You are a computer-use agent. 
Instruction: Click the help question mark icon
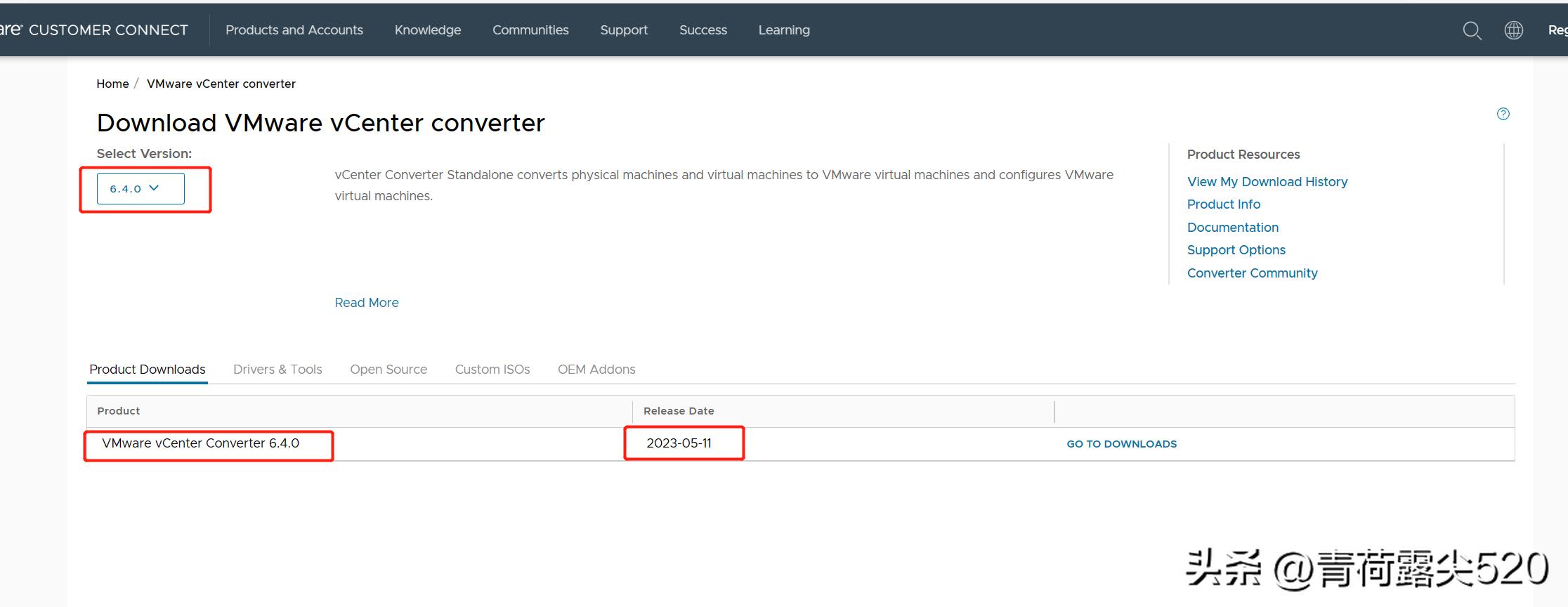click(x=1503, y=114)
